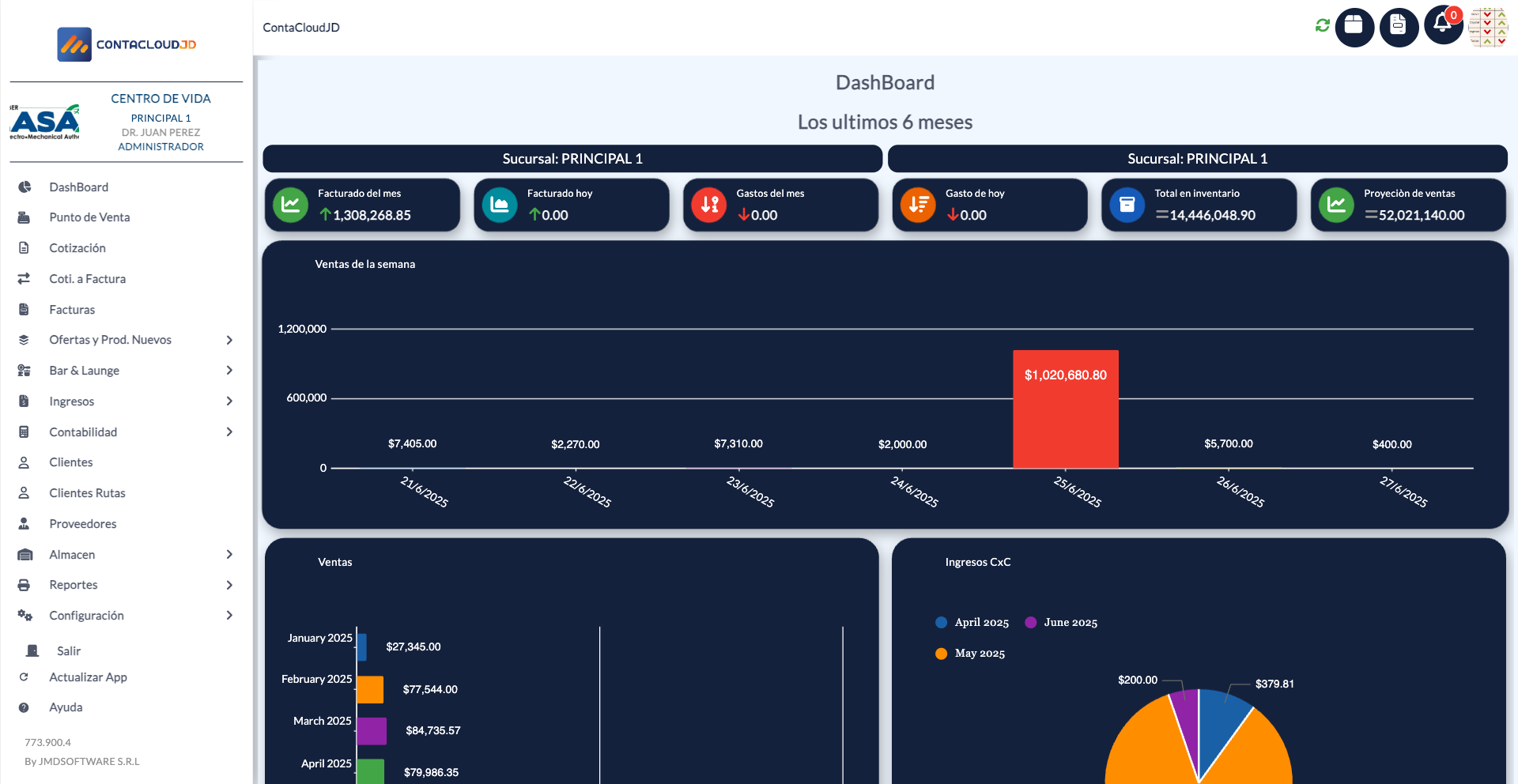Open the box package icon button

(1354, 27)
